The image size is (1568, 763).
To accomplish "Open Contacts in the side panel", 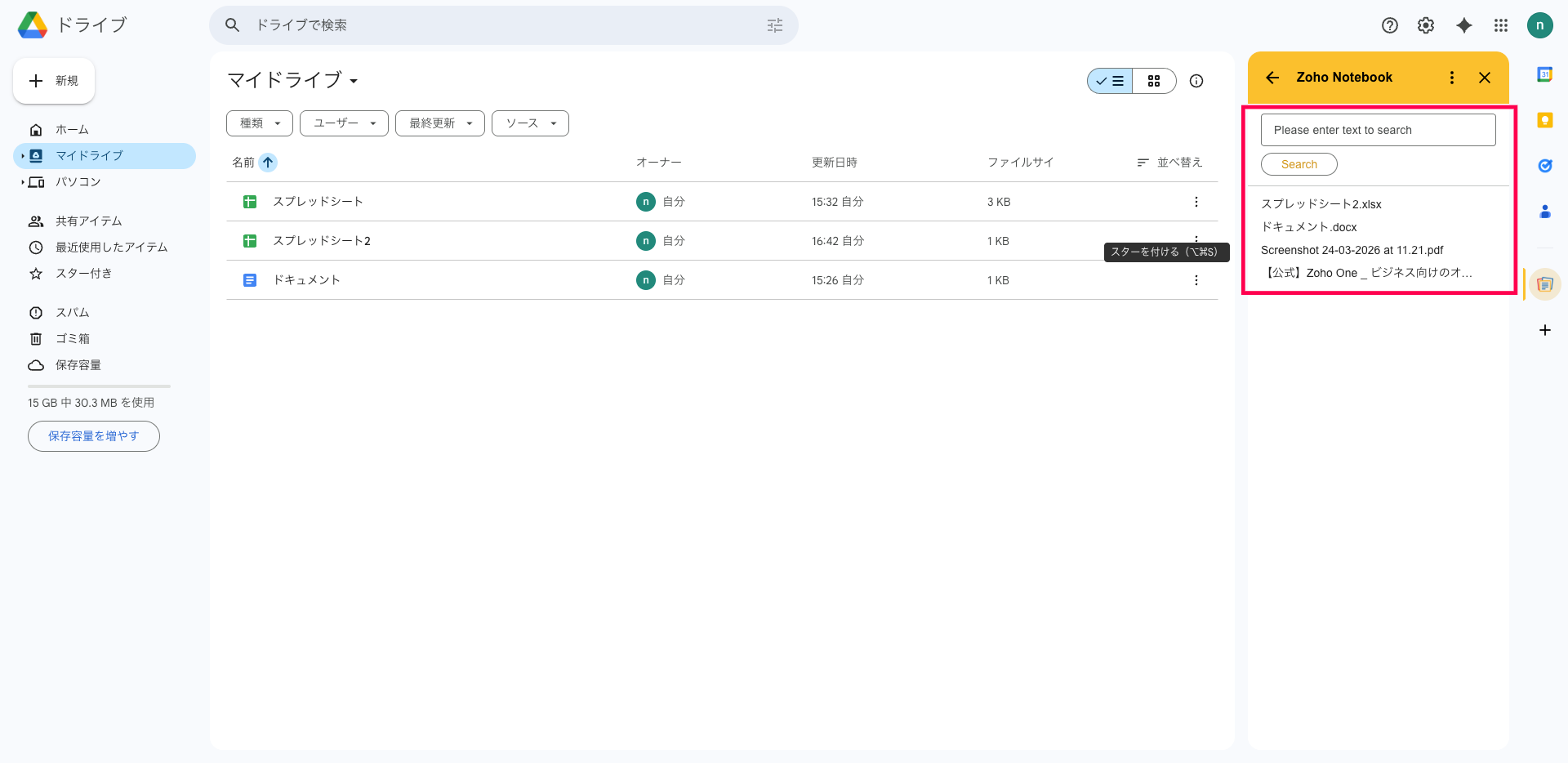I will (1544, 212).
